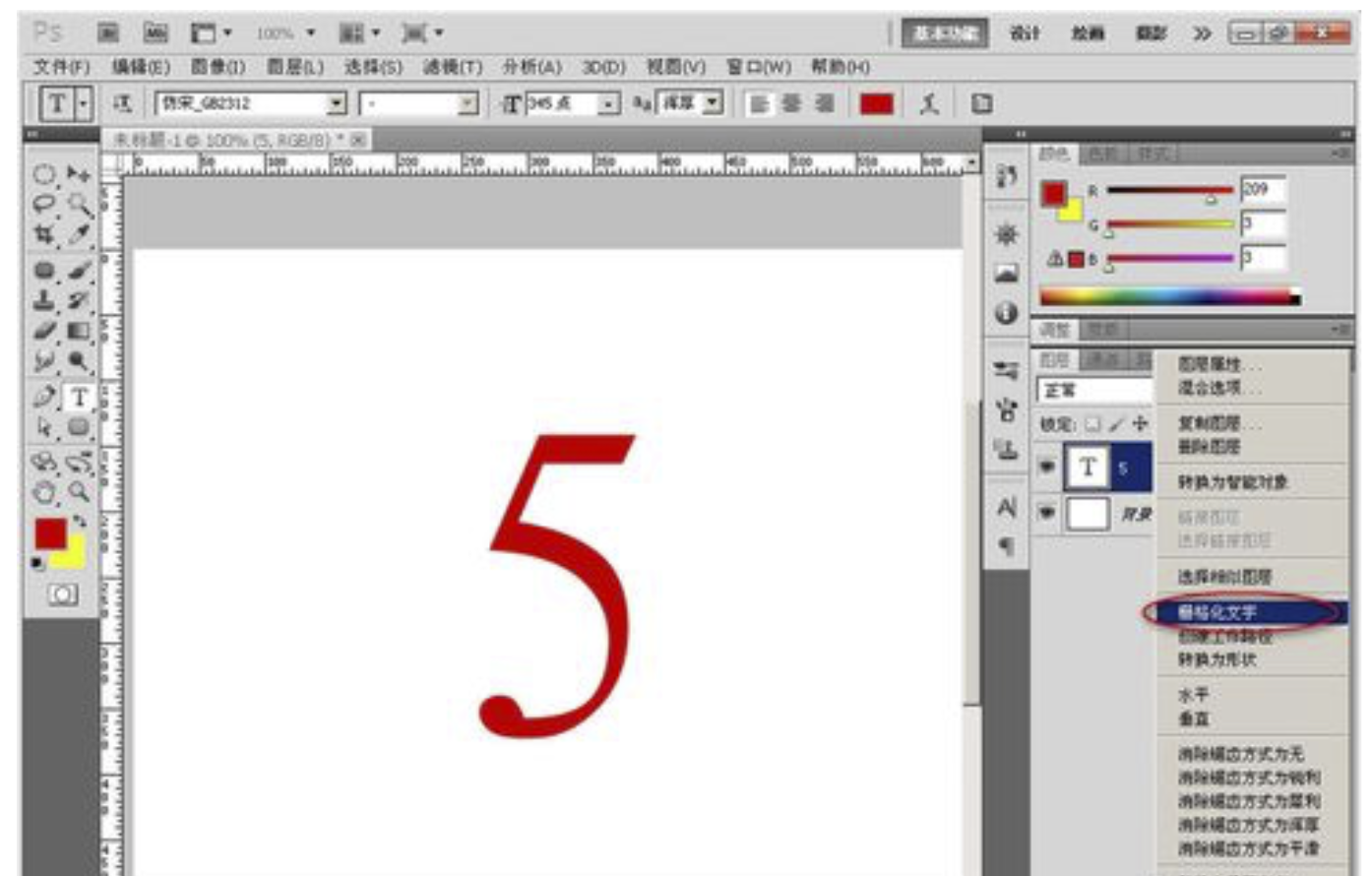This screenshot has height=876, width=1372.
Task: Open the font style dropdown
Action: tap(468, 103)
